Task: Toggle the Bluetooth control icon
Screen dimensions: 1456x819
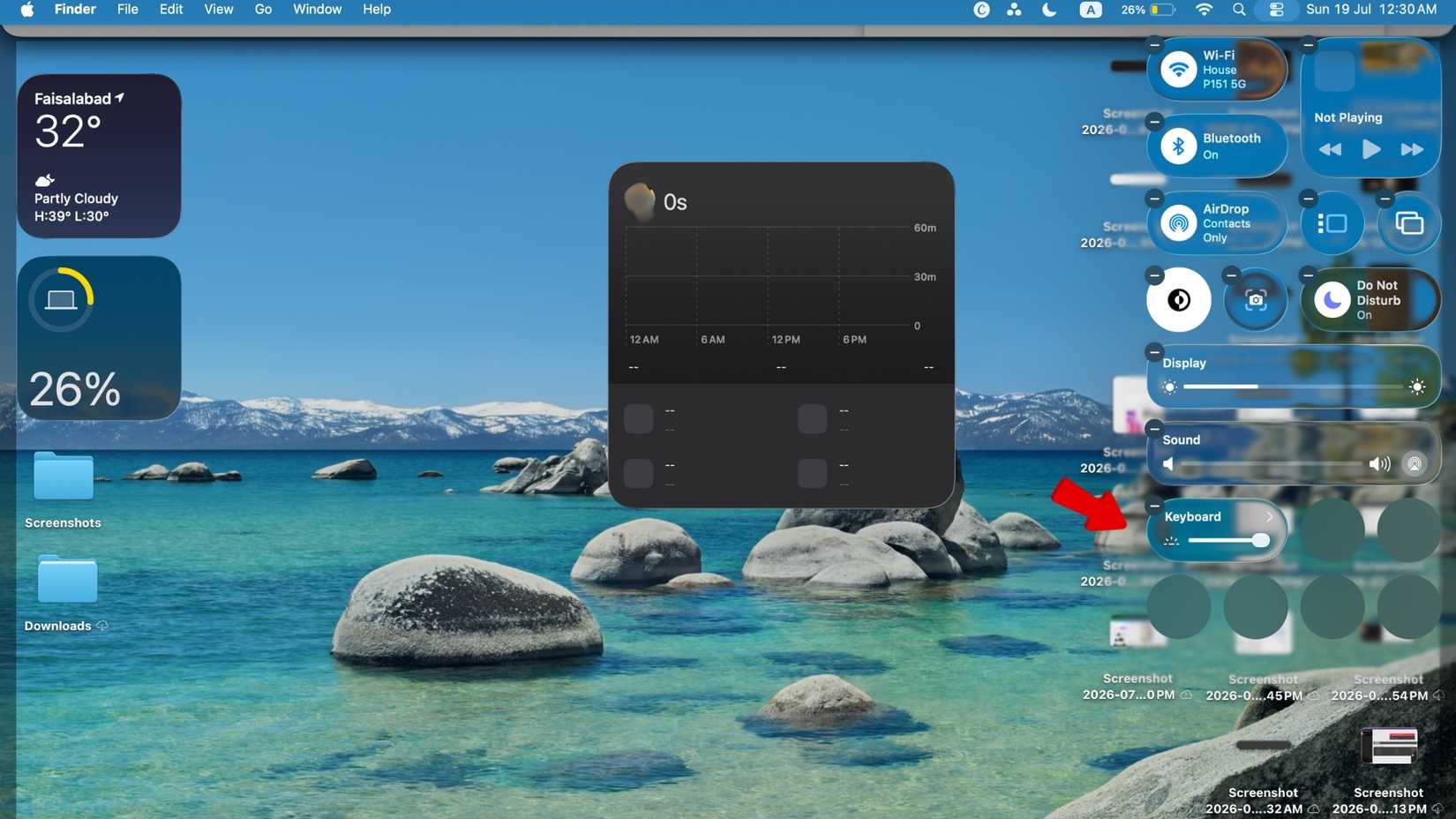Action: [1178, 147]
